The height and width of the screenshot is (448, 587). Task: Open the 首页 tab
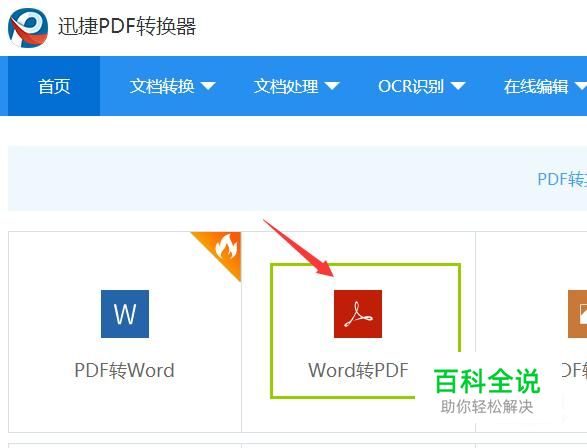[54, 86]
